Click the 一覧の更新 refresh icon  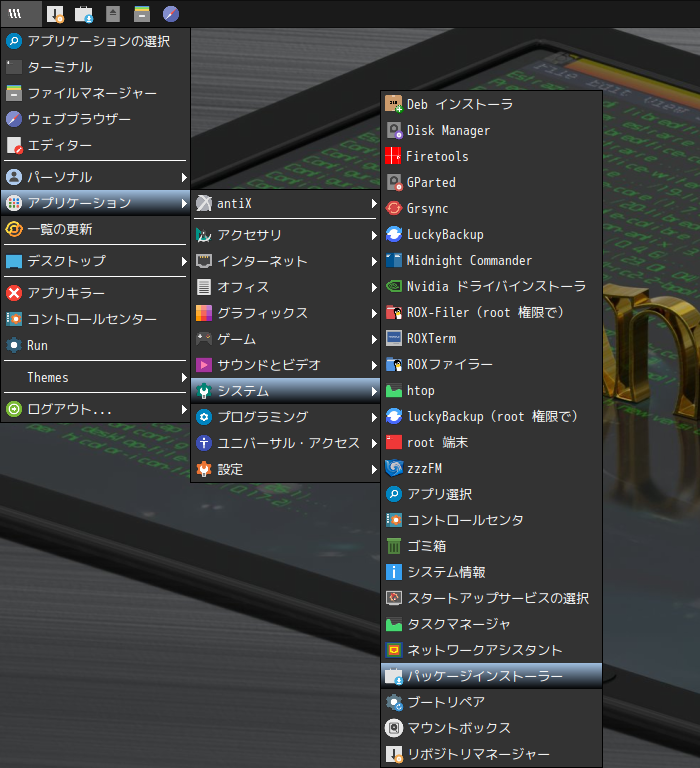[x=14, y=229]
